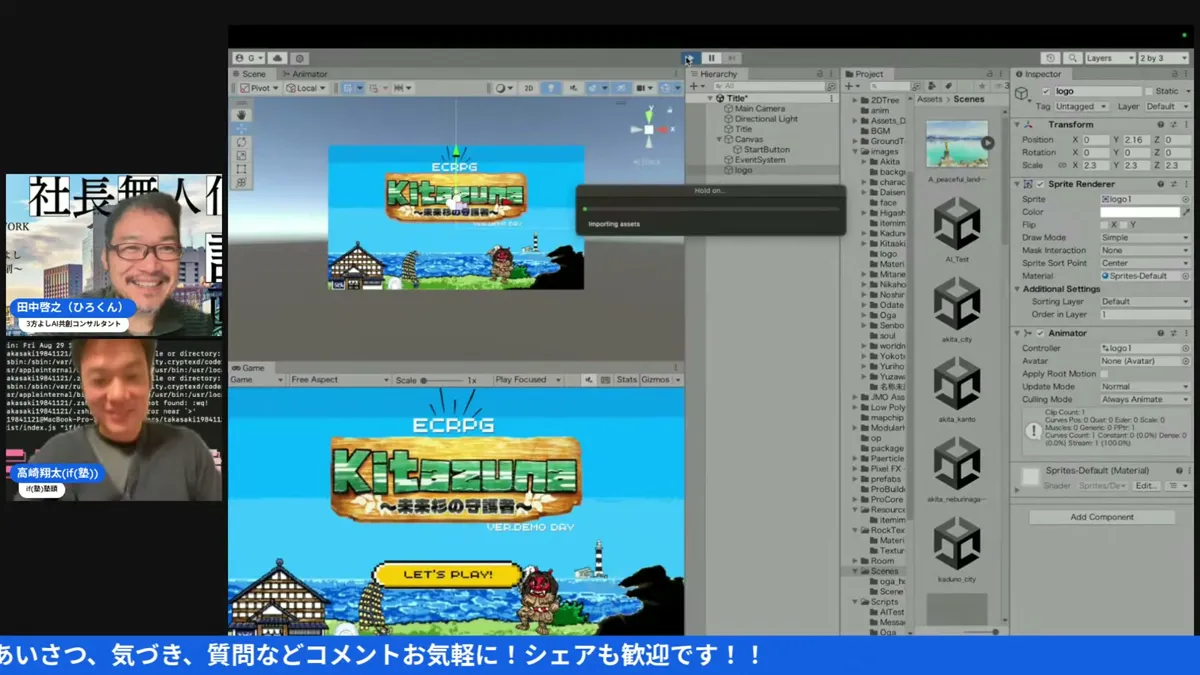1200x675 pixels.
Task: Switch to the Animator tab
Action: [305, 74]
